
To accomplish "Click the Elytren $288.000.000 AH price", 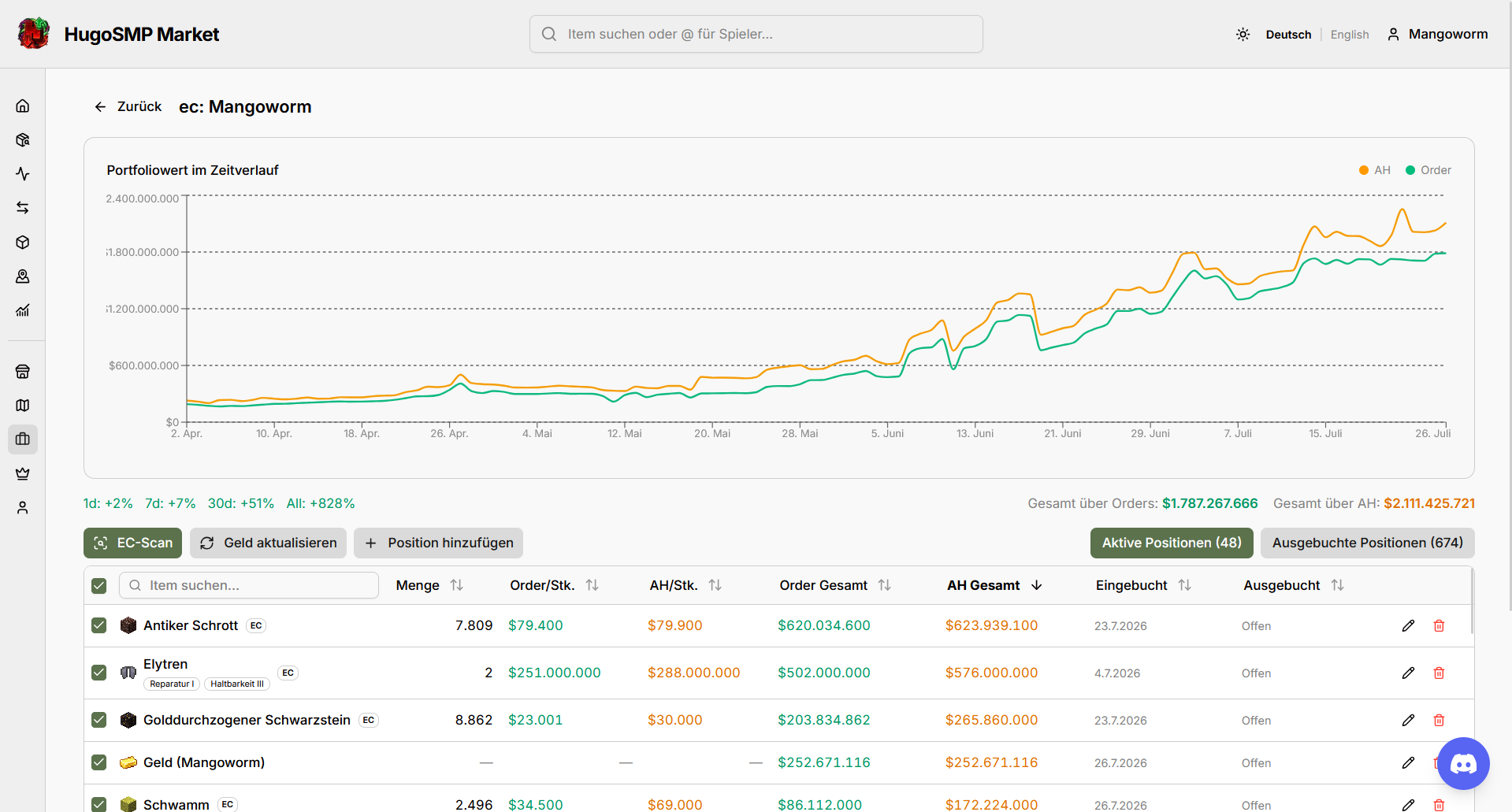I will [x=694, y=673].
